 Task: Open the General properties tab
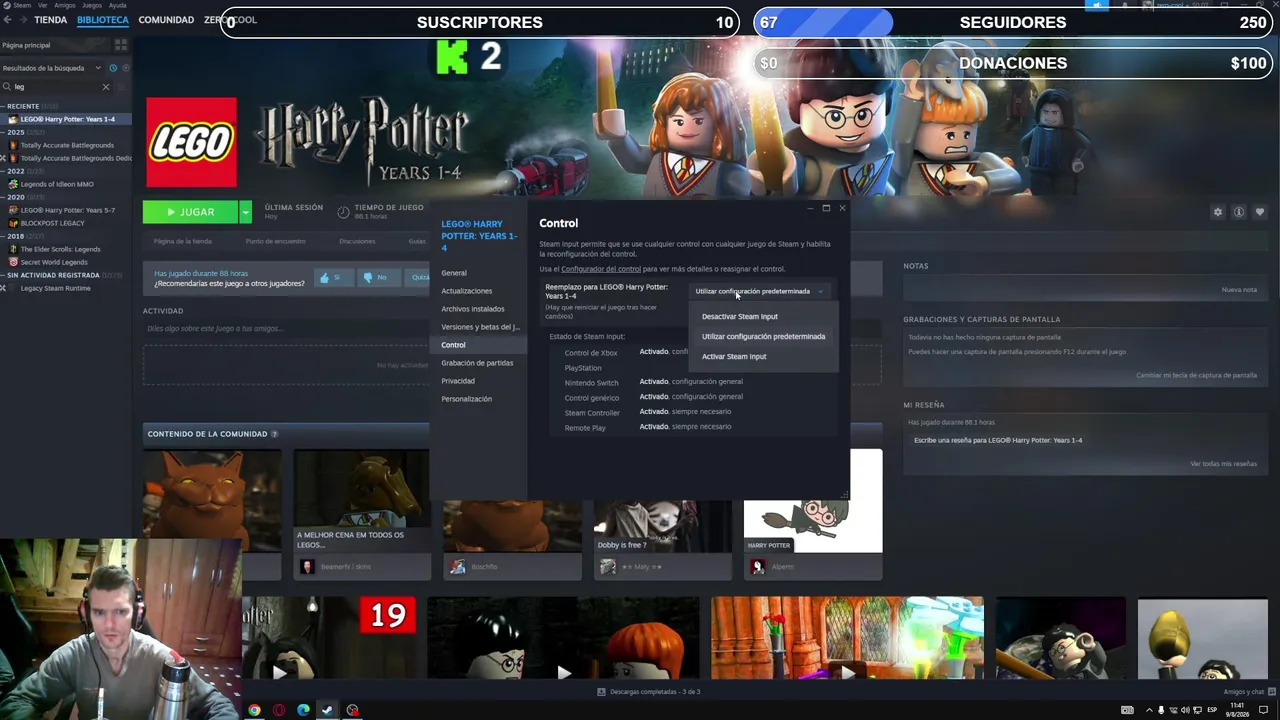tap(454, 273)
